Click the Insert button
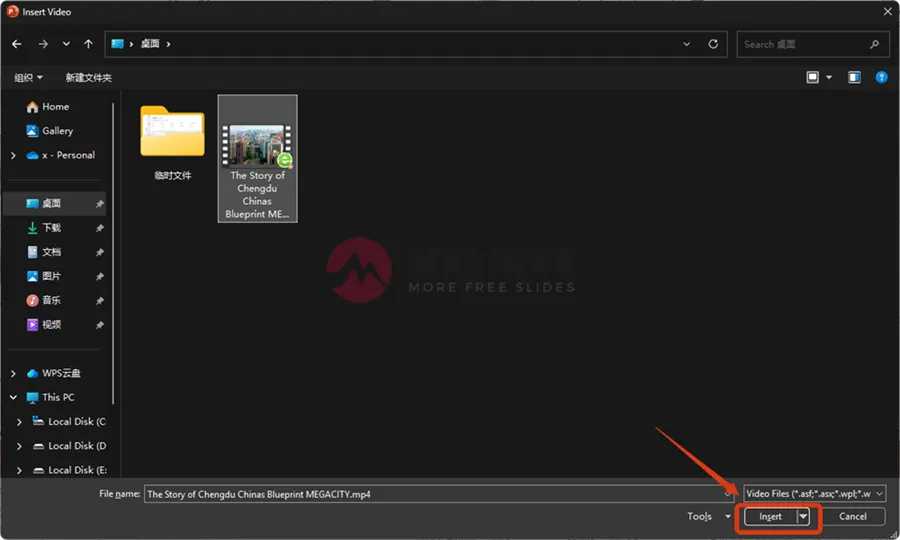This screenshot has height=540, width=900. click(770, 516)
